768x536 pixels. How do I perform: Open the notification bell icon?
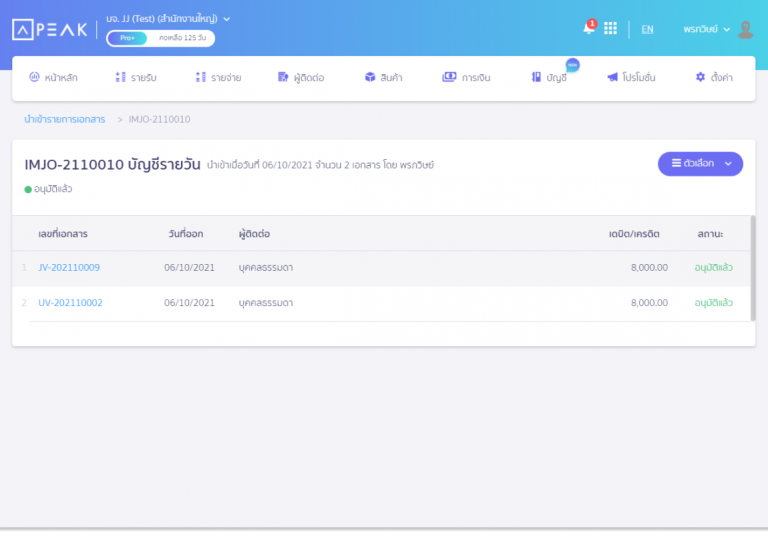tap(588, 28)
